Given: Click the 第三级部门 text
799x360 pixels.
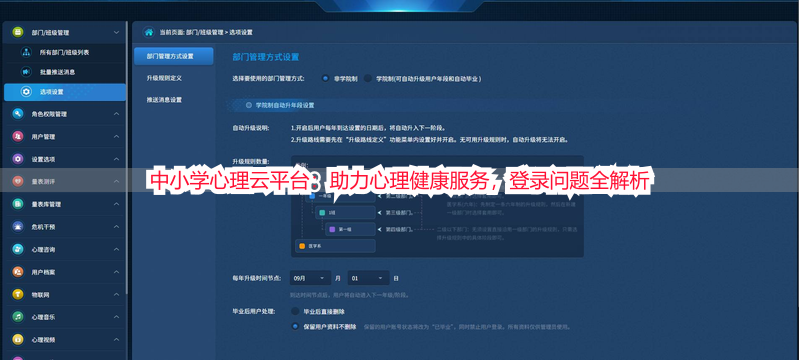Looking at the screenshot, I should click(400, 213).
